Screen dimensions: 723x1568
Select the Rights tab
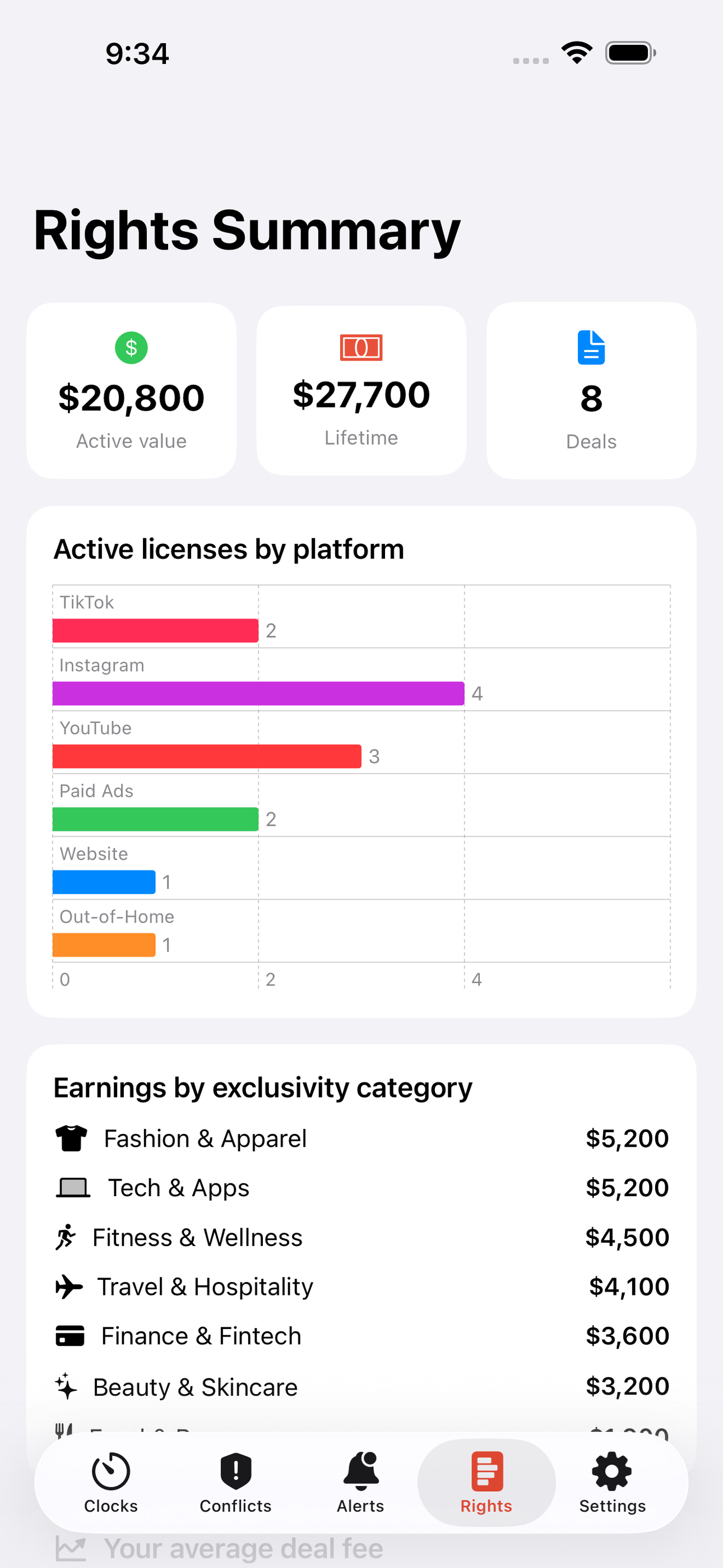pos(486,1483)
